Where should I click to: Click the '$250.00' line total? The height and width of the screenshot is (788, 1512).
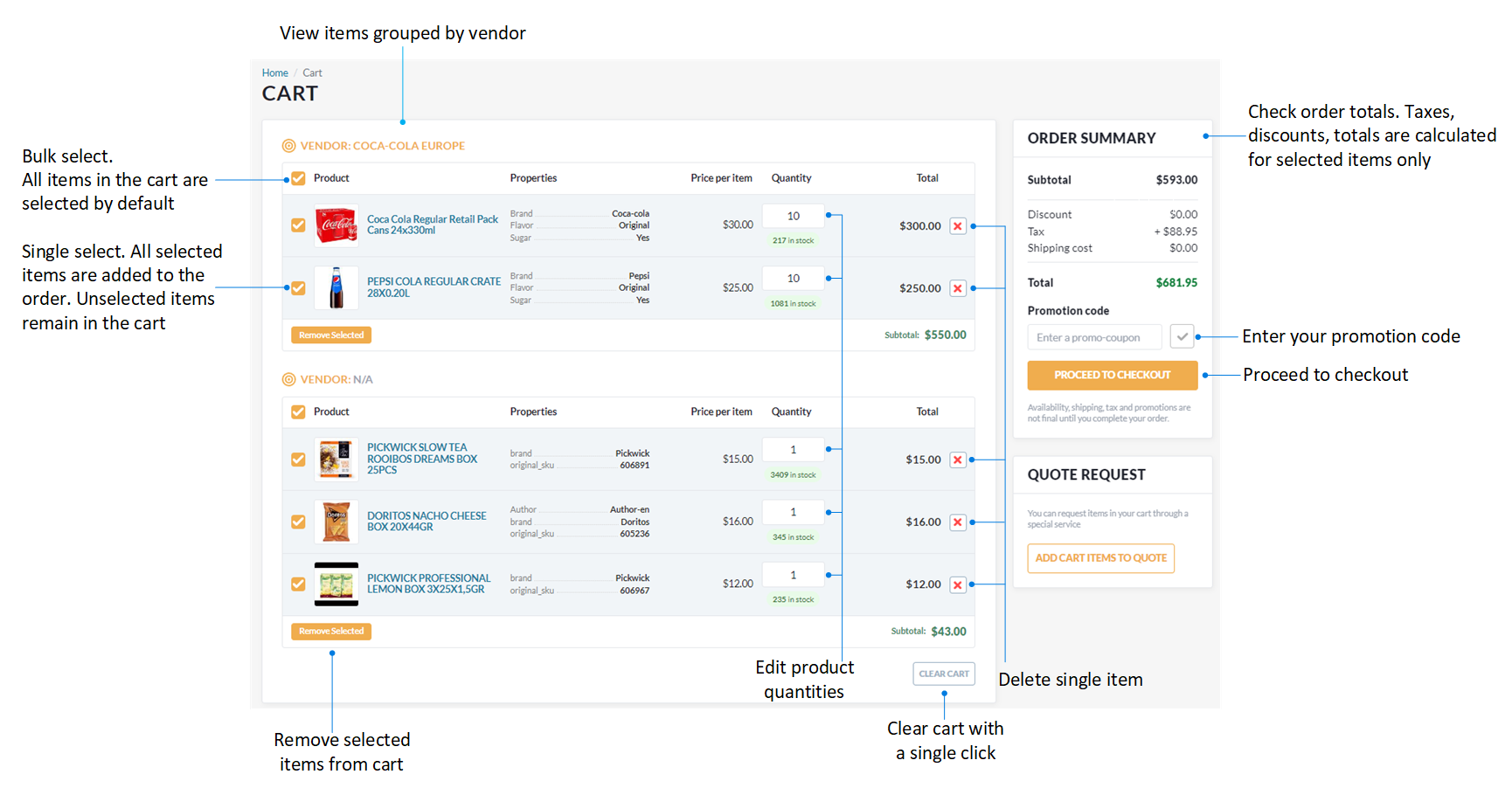click(x=920, y=288)
